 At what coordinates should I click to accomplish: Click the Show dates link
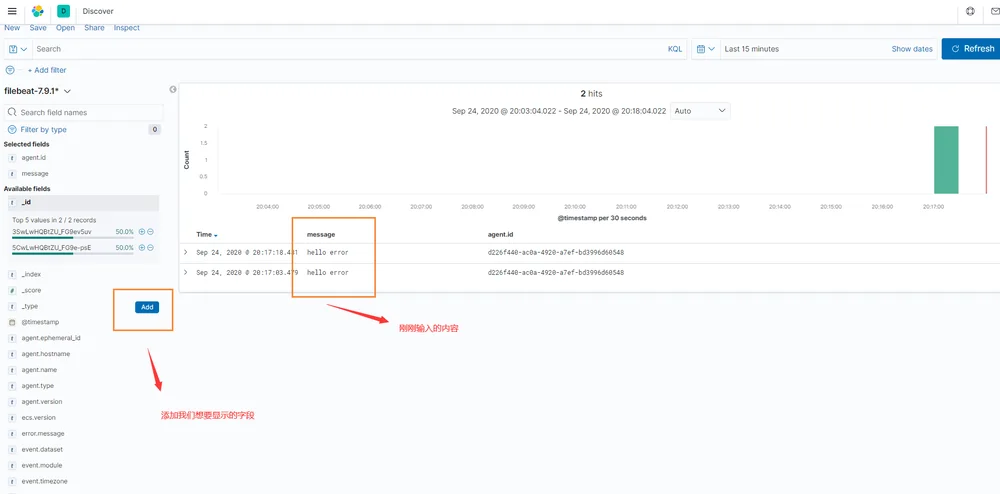coord(912,49)
